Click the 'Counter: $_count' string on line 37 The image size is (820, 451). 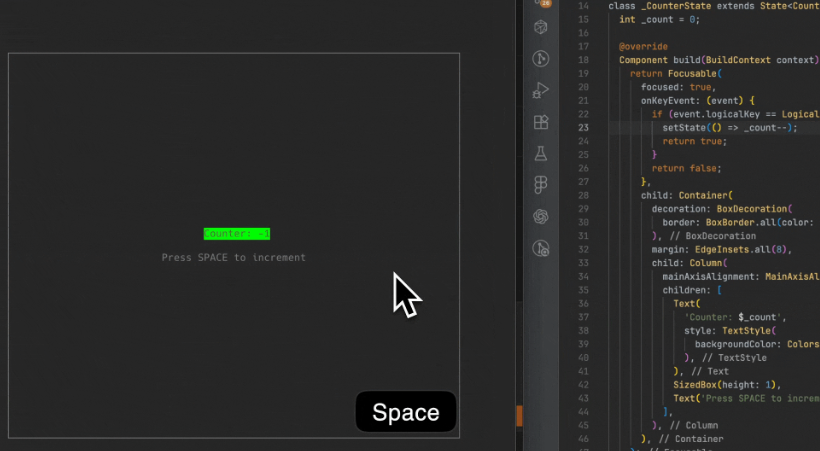point(733,317)
